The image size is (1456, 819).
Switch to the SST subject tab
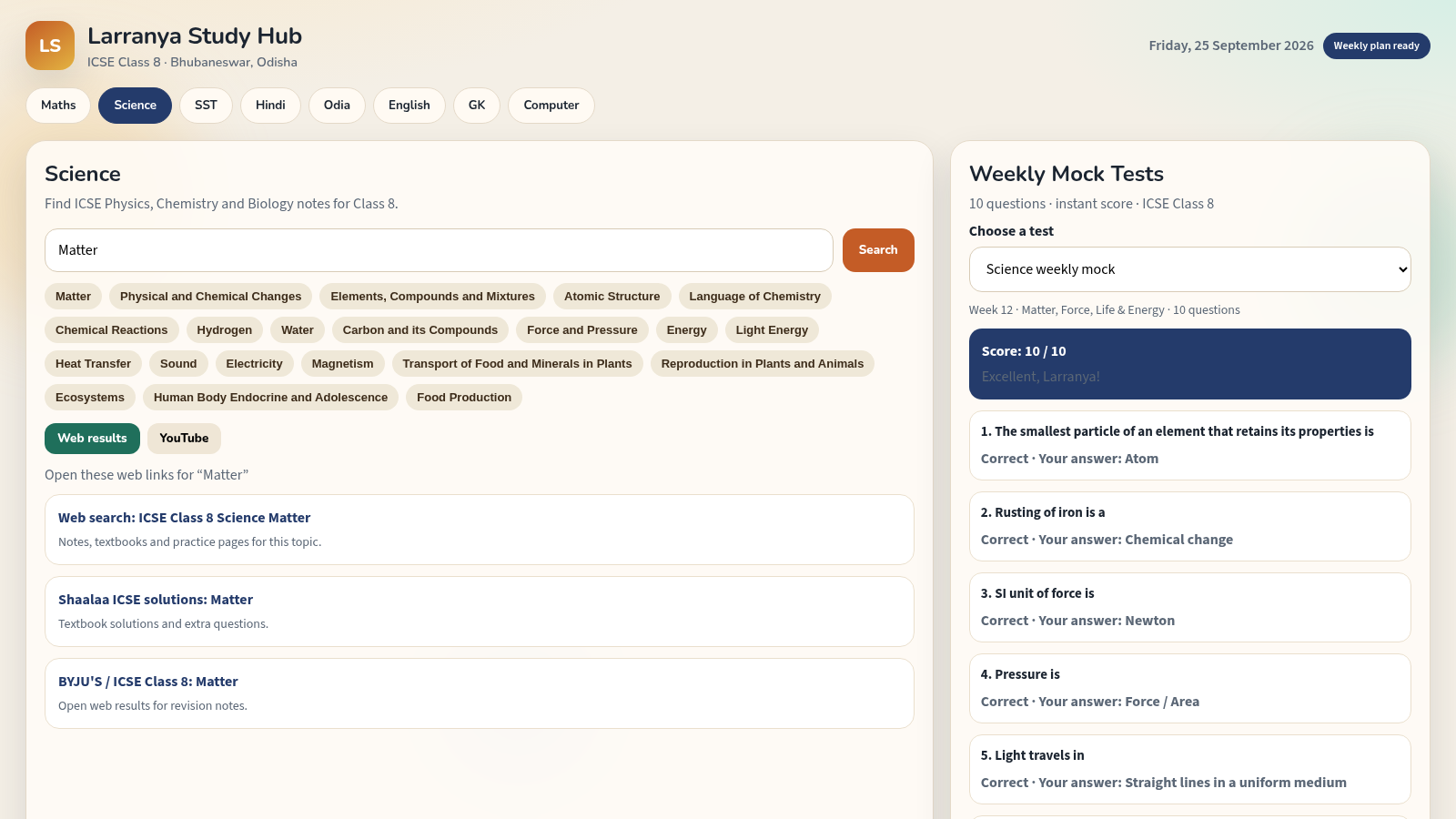coord(206,106)
